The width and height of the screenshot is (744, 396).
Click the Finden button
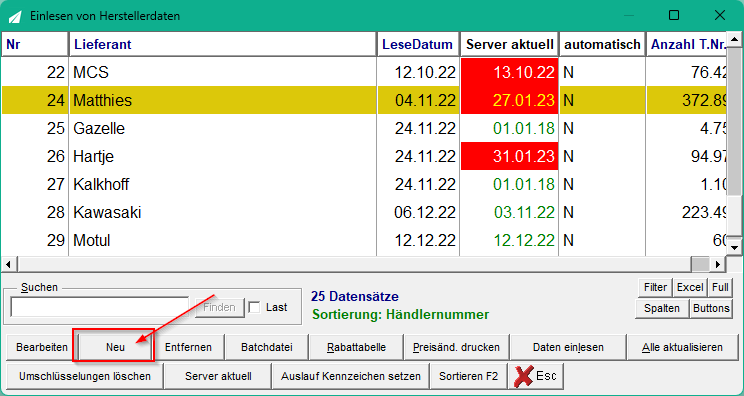220,307
